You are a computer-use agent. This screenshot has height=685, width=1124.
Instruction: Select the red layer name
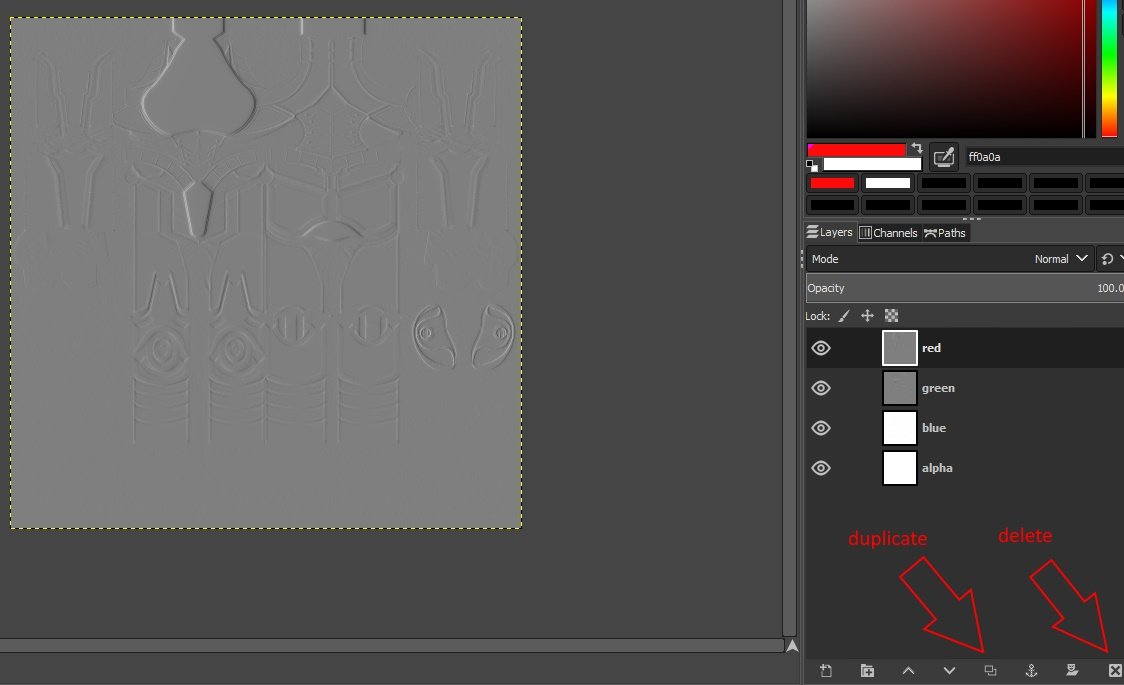coord(931,348)
